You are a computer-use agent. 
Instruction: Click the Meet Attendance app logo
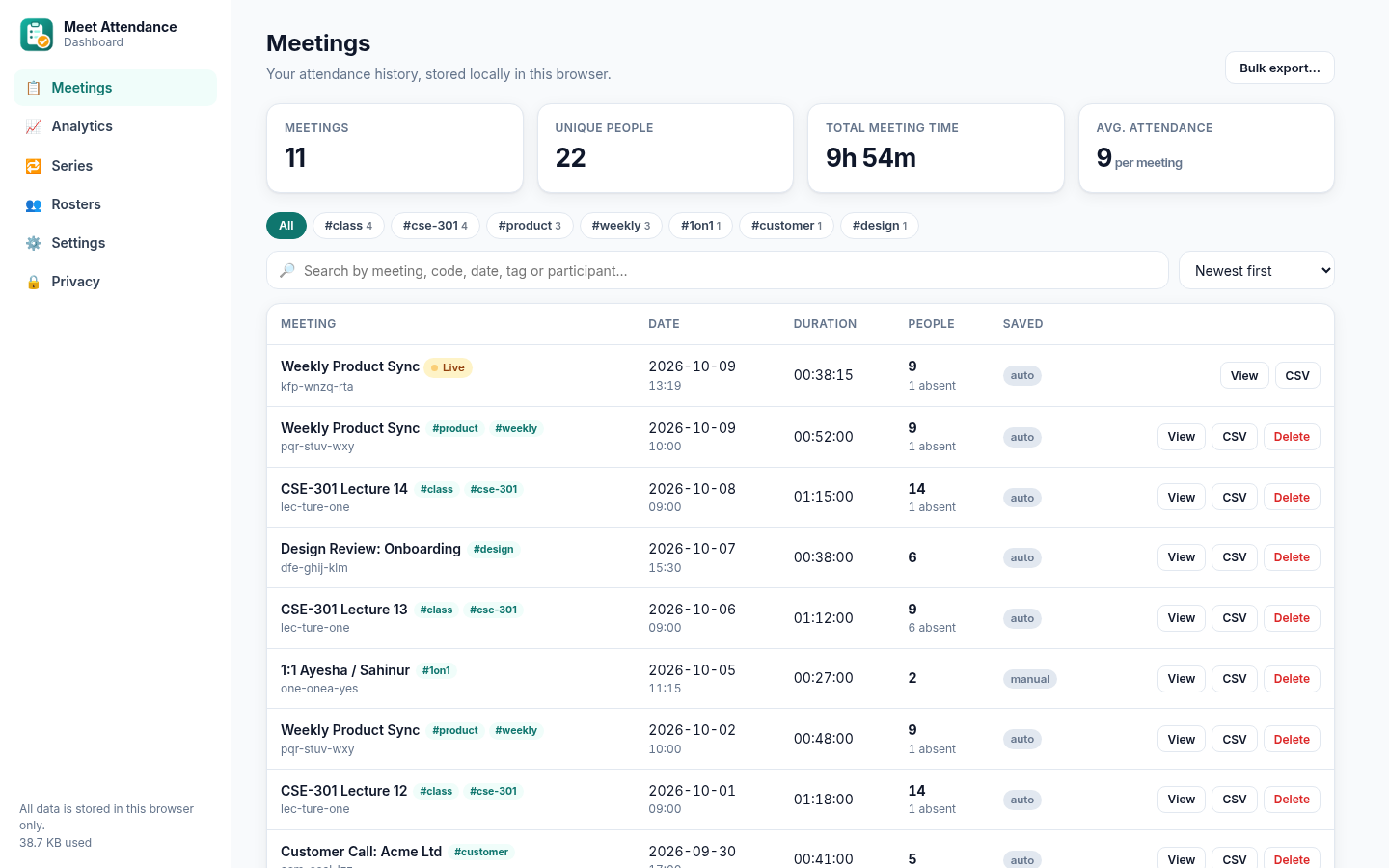37,35
